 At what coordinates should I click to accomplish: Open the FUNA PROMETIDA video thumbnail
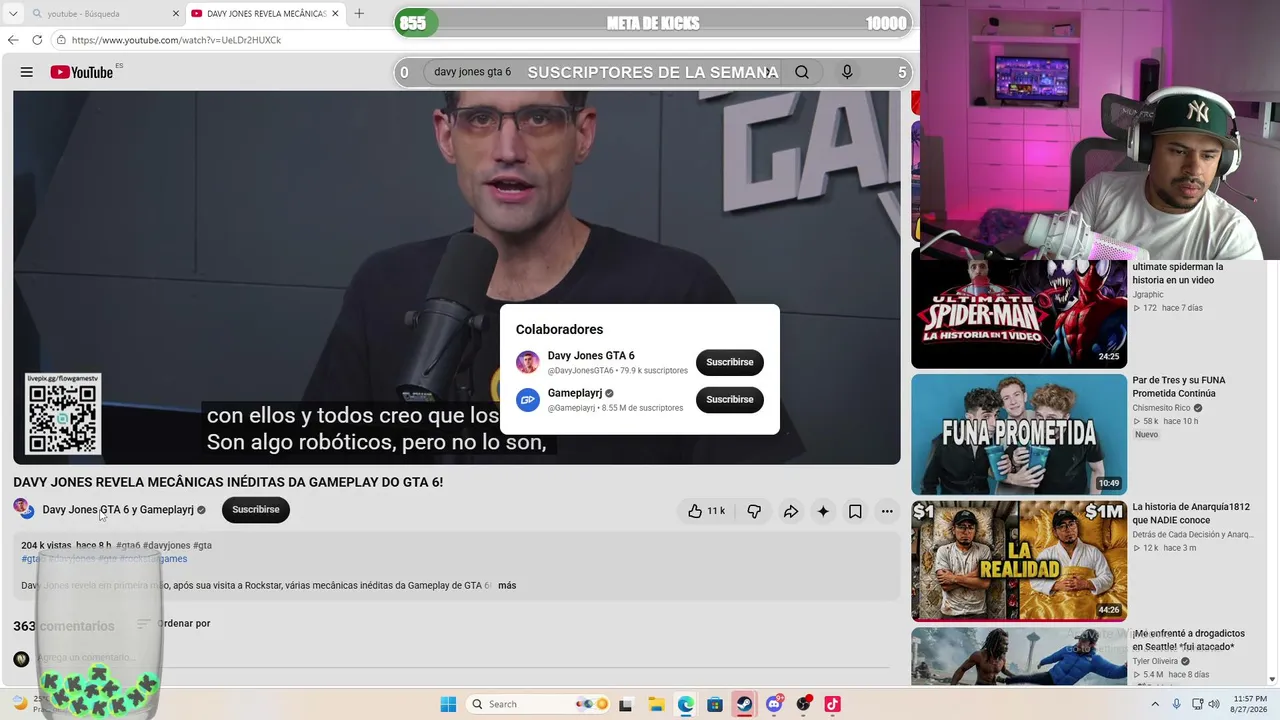tap(1019, 434)
